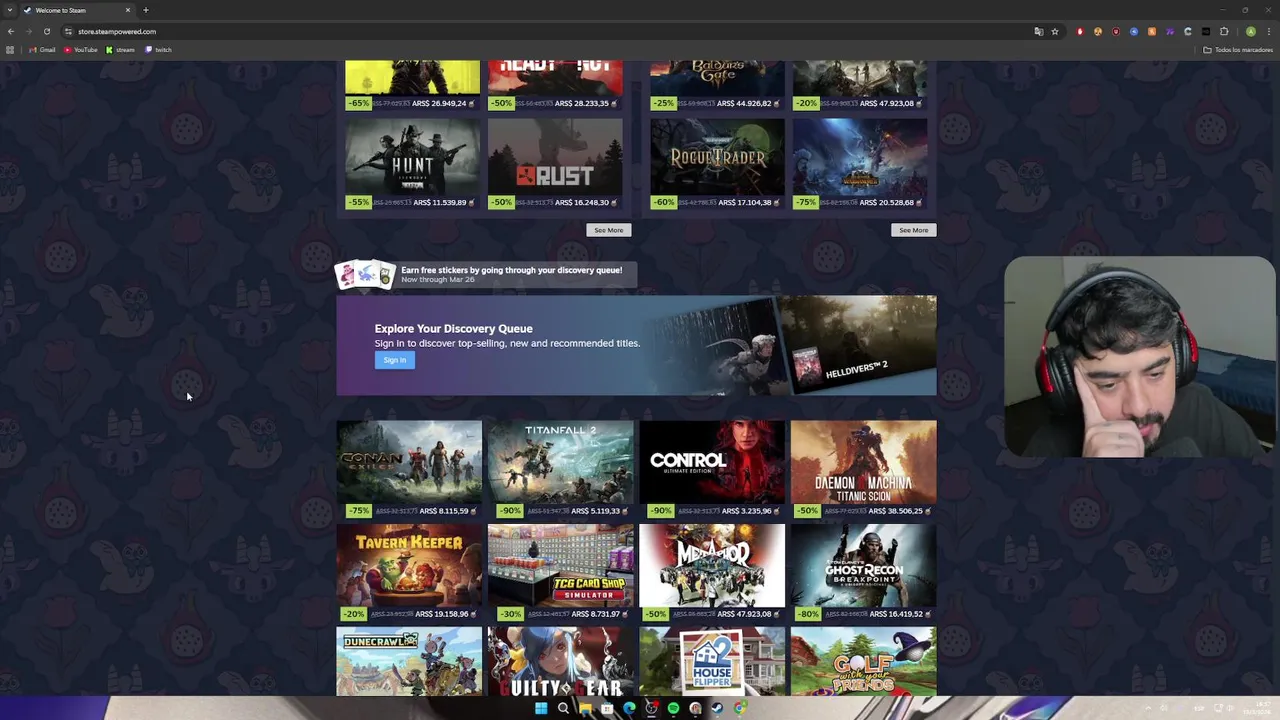Open Microsoft Edge from the taskbar
The height and width of the screenshot is (720, 1280).
coord(629,708)
